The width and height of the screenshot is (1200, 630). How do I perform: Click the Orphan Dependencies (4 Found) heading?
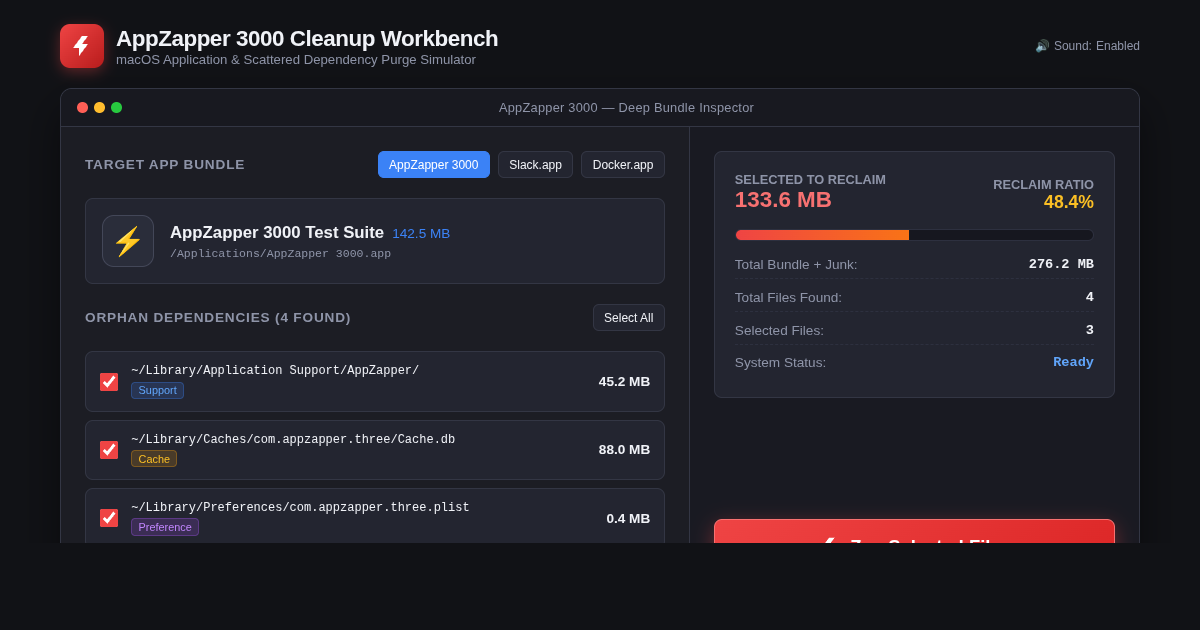(x=218, y=318)
